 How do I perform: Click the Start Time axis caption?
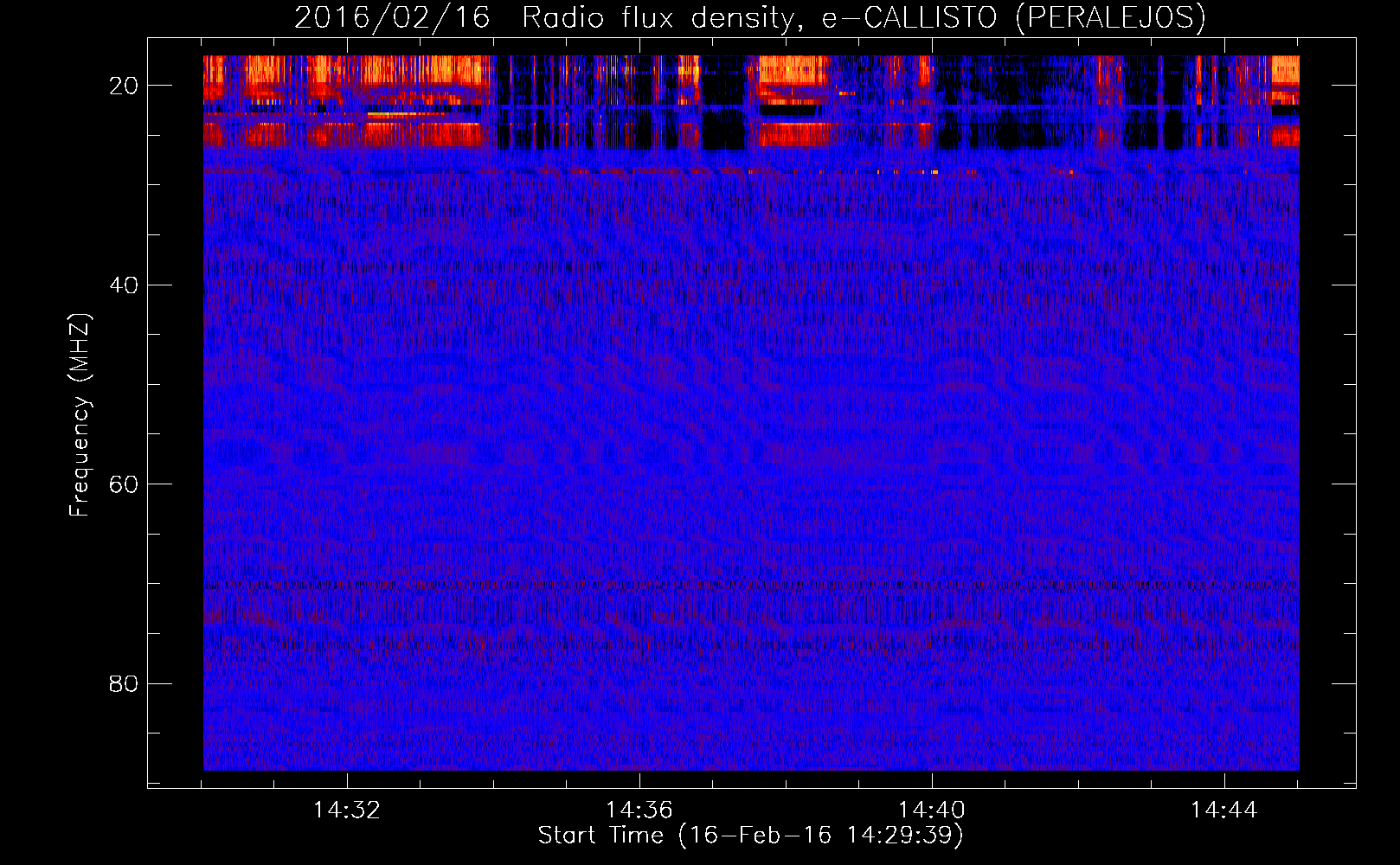pyautogui.click(x=751, y=836)
